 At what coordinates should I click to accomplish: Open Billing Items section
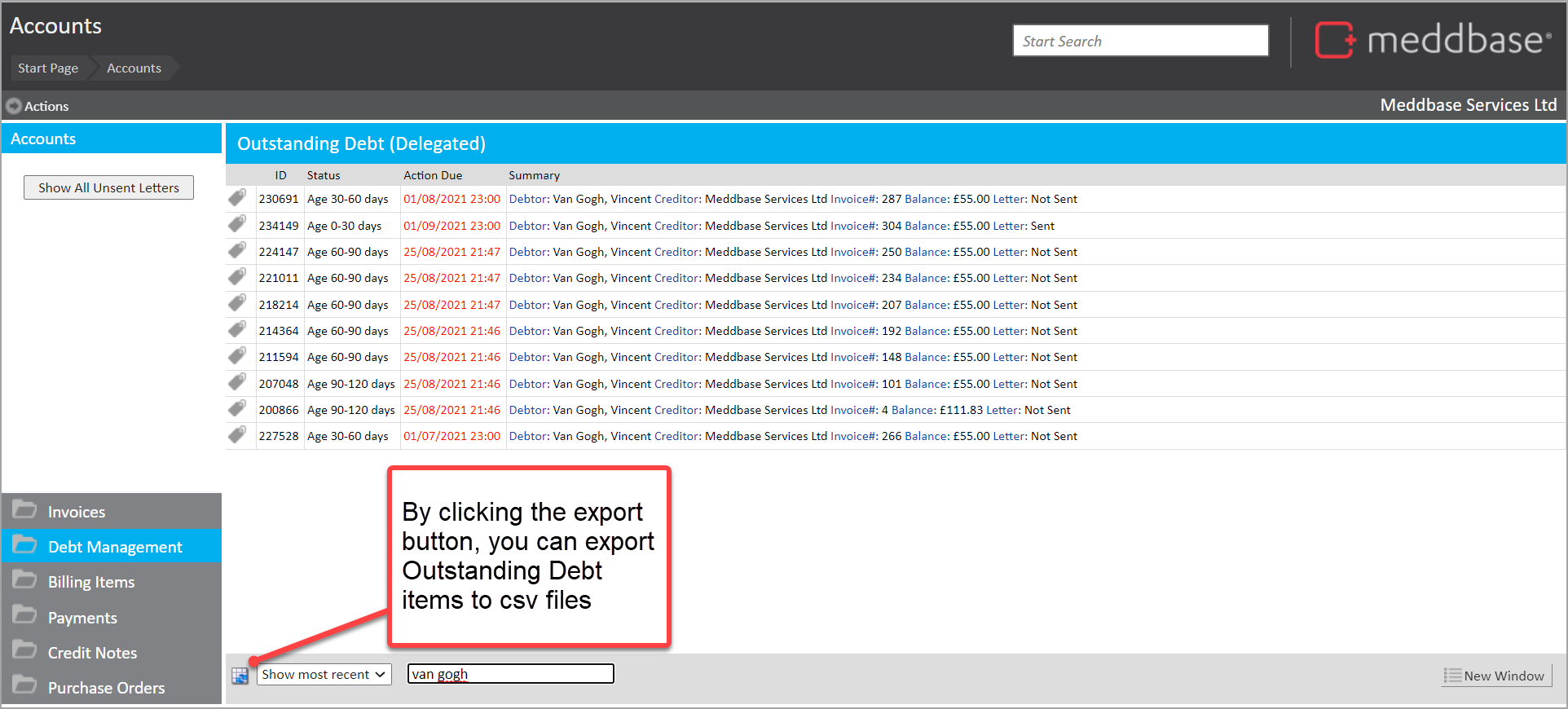pyautogui.click(x=90, y=582)
